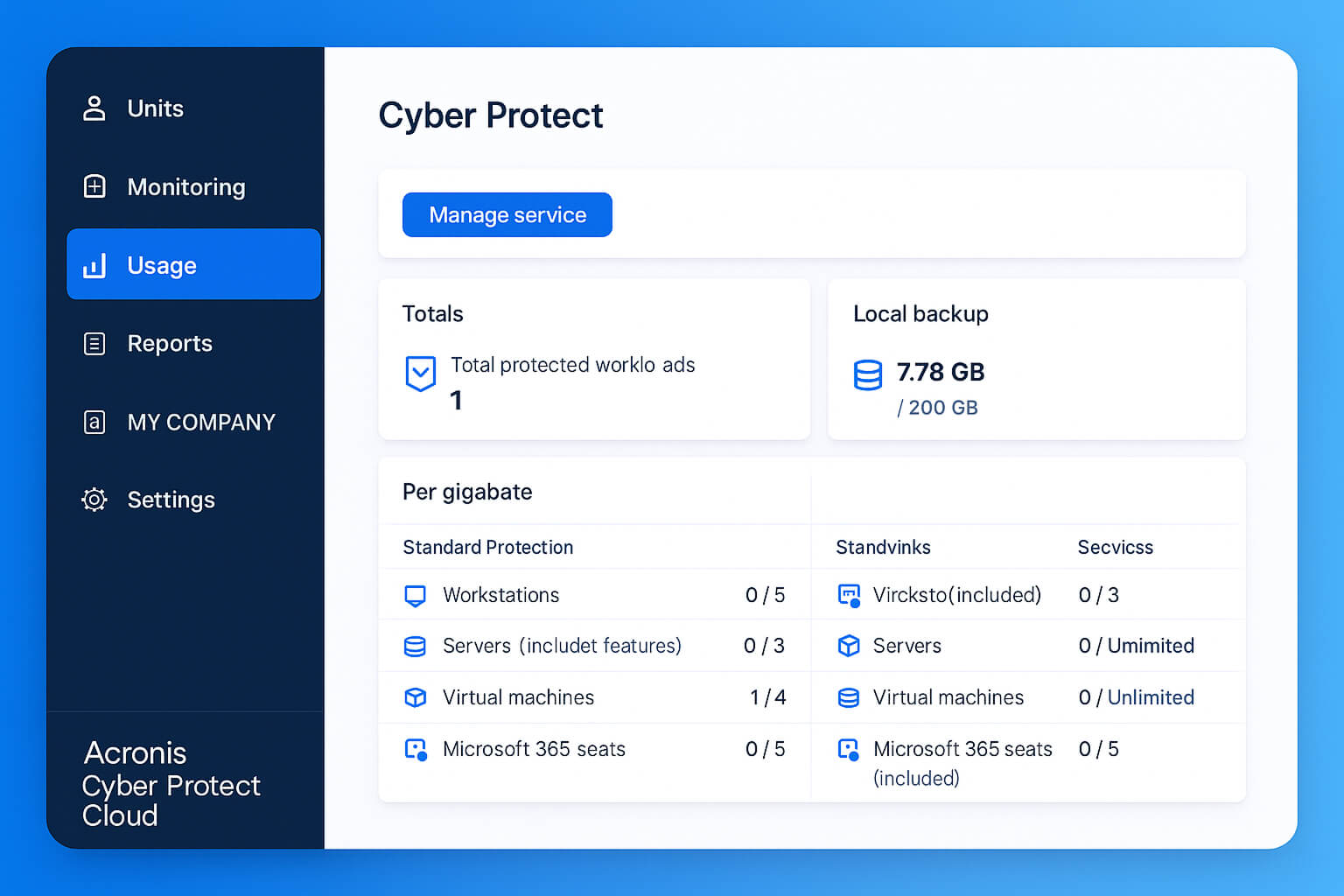Click the Standard Protection Virtual machines cube icon
Image resolution: width=1344 pixels, height=896 pixels.
tap(416, 697)
